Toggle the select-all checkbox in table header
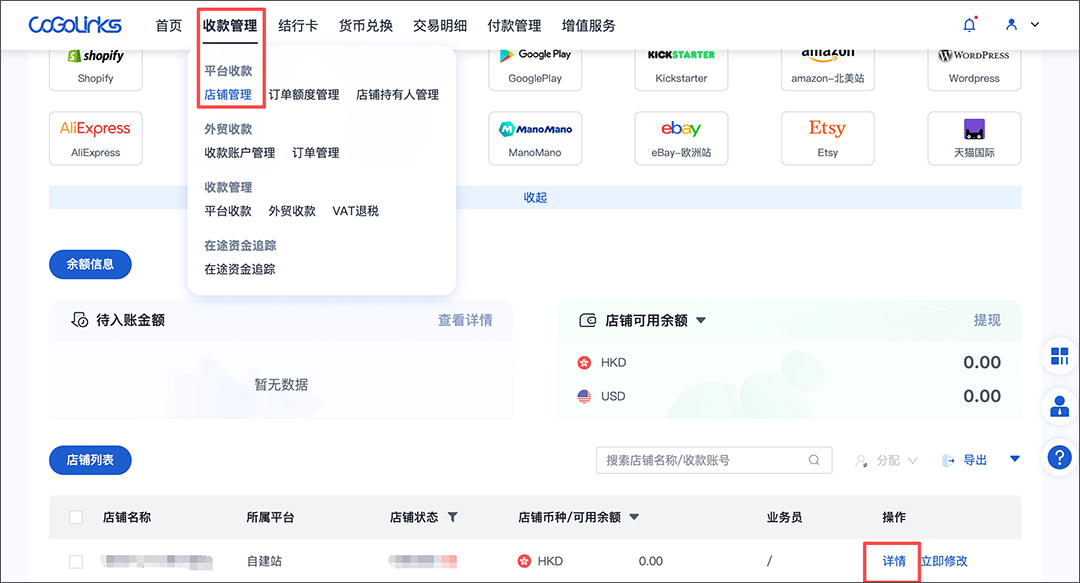 [x=76, y=517]
